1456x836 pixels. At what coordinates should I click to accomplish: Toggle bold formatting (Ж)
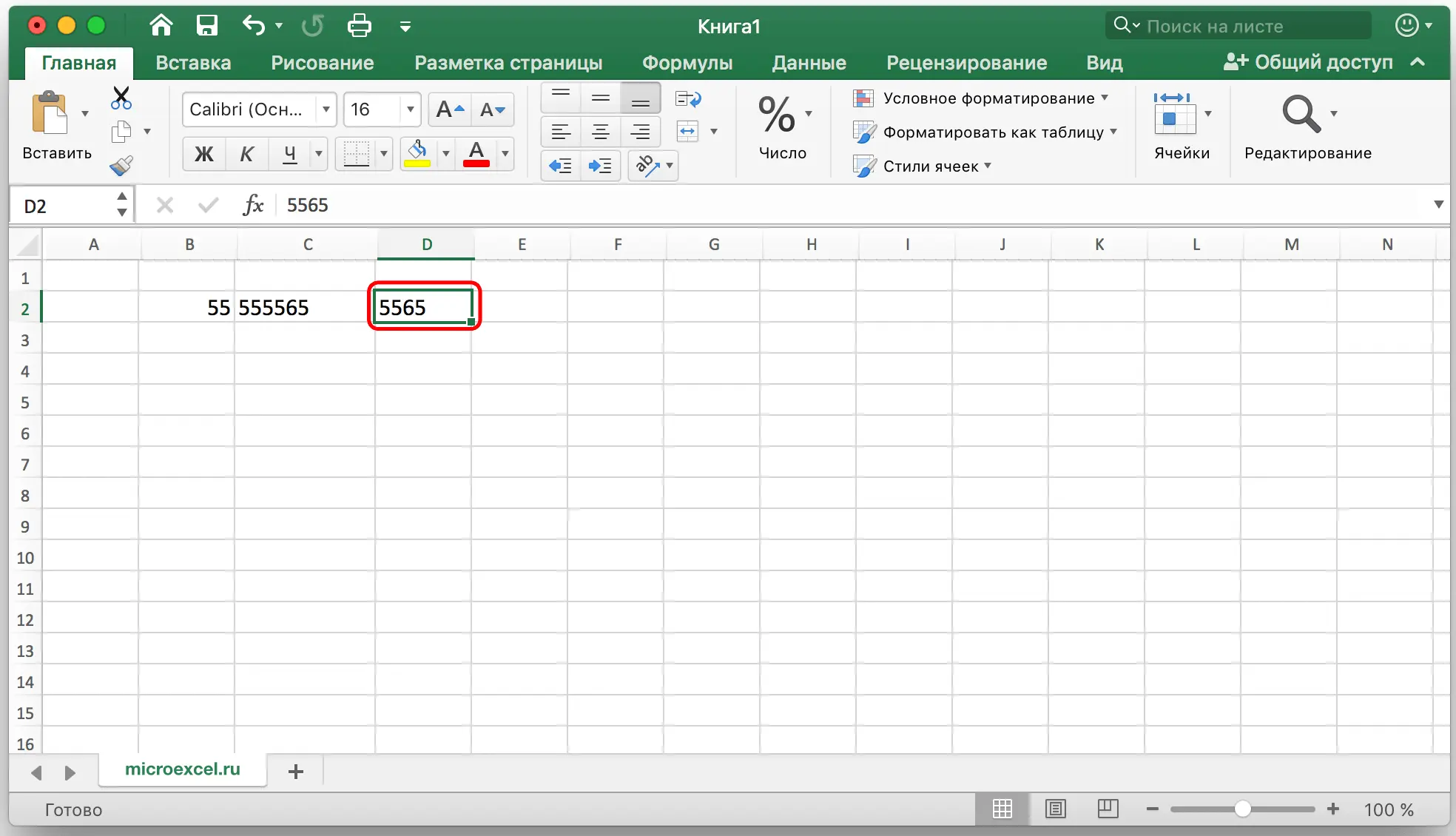click(x=203, y=154)
